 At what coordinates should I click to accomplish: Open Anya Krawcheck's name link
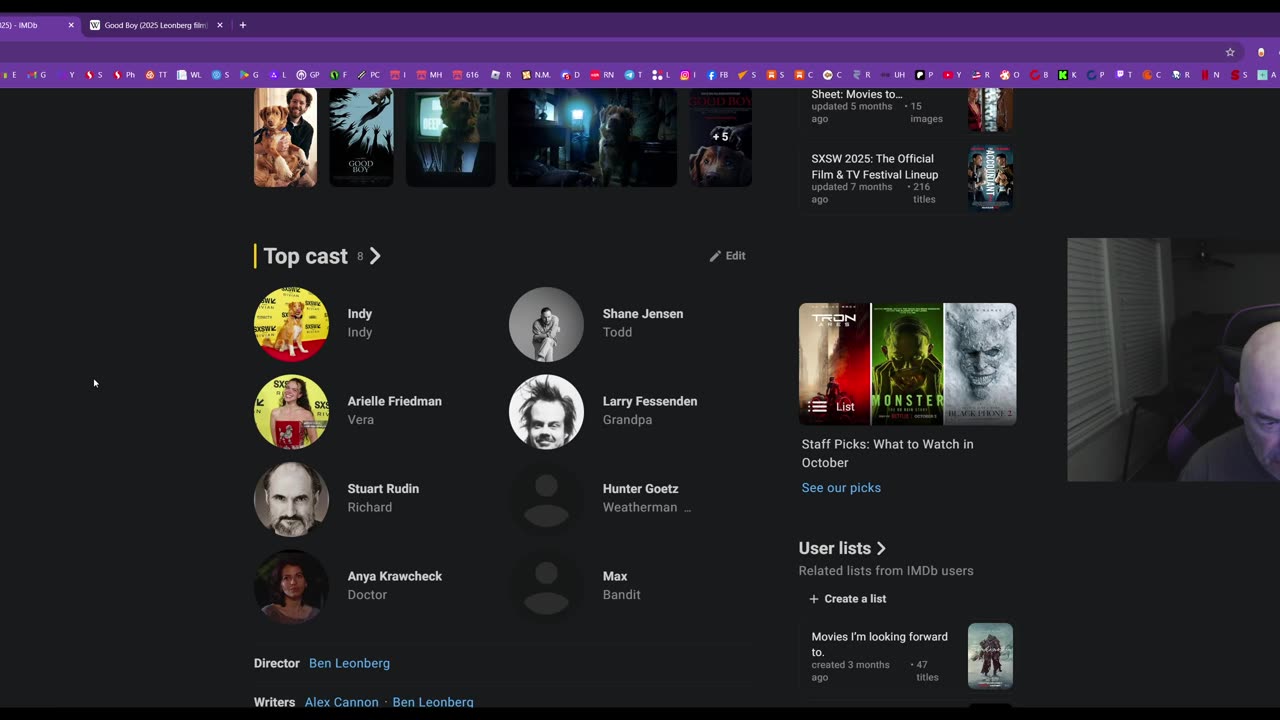[394, 576]
